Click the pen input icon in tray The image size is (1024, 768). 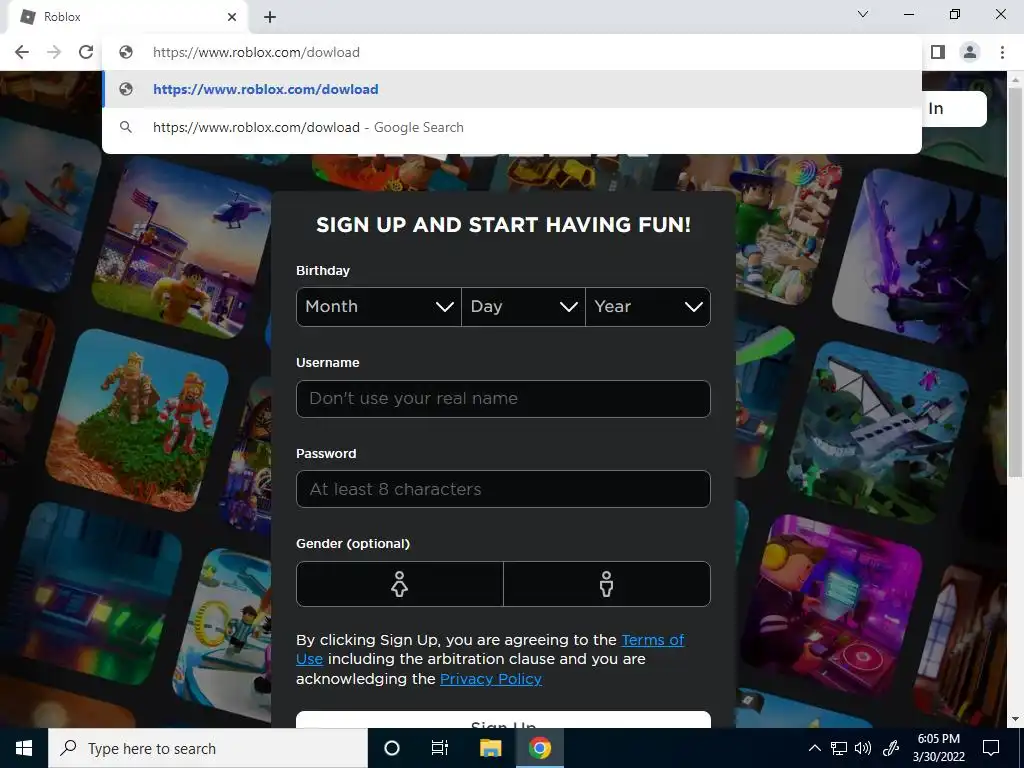891,748
